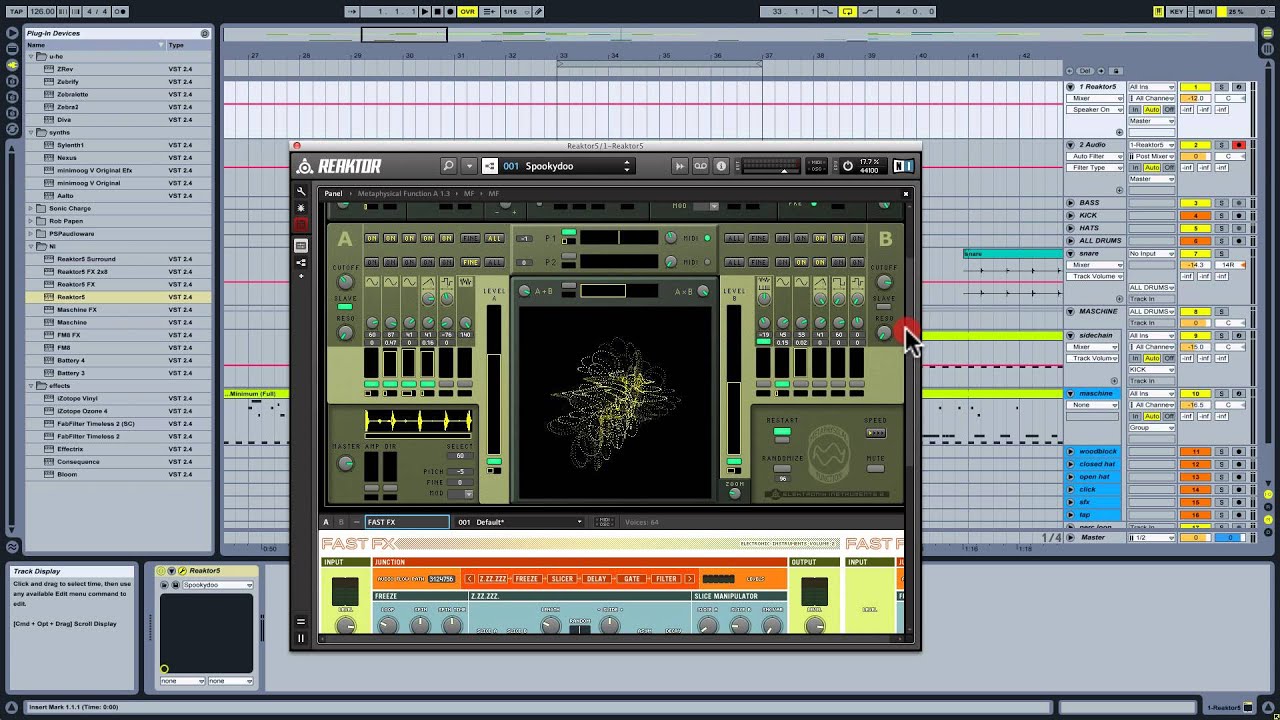Fold the snare track

(x=1070, y=254)
